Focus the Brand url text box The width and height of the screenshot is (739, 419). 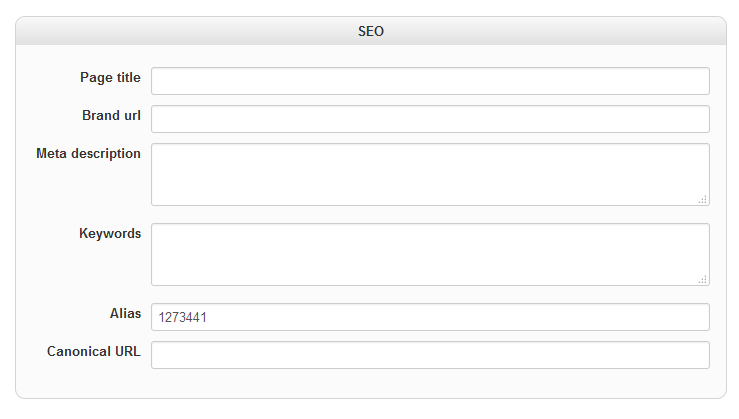tap(430, 119)
